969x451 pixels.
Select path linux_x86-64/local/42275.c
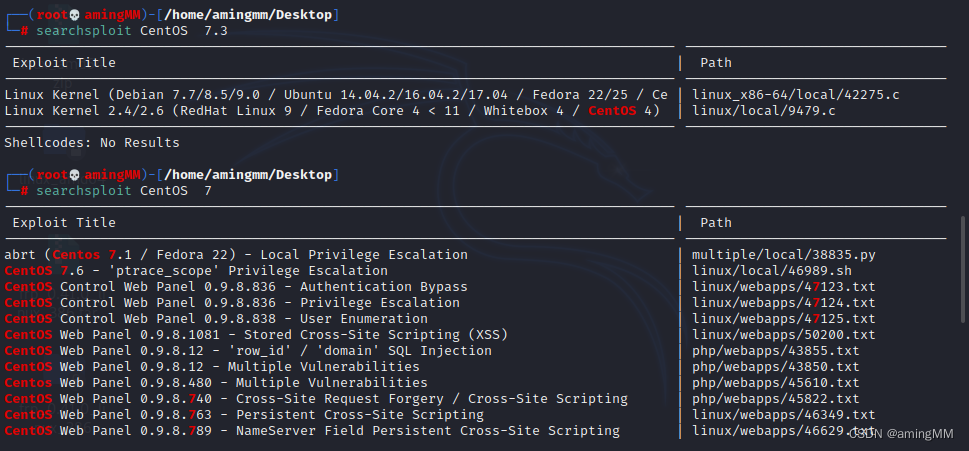(795, 95)
